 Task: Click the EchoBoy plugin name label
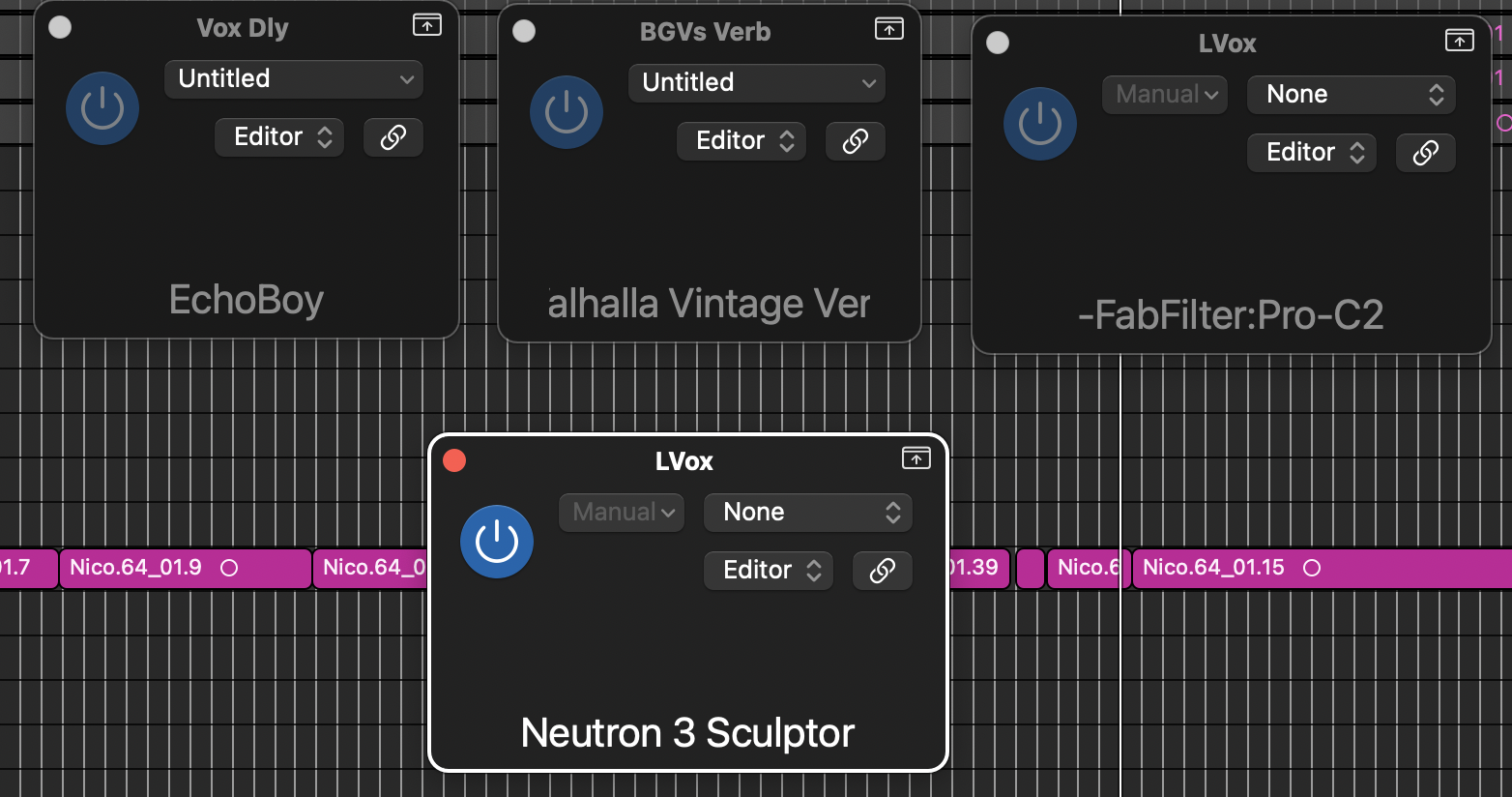coord(247,300)
